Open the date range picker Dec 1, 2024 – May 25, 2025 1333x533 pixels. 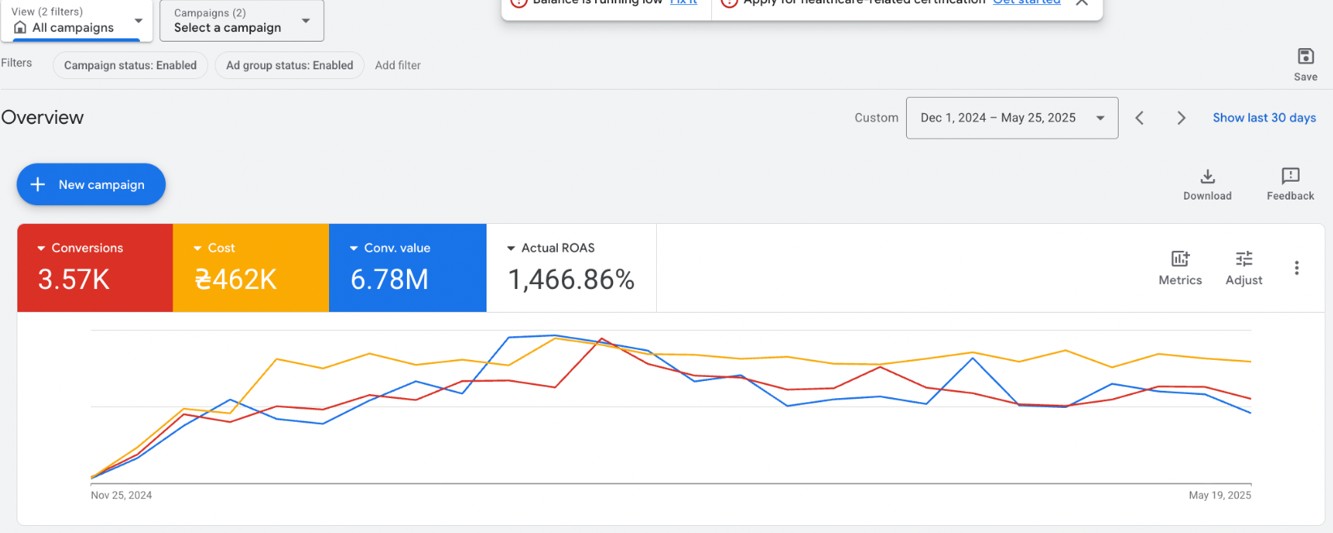point(1012,118)
